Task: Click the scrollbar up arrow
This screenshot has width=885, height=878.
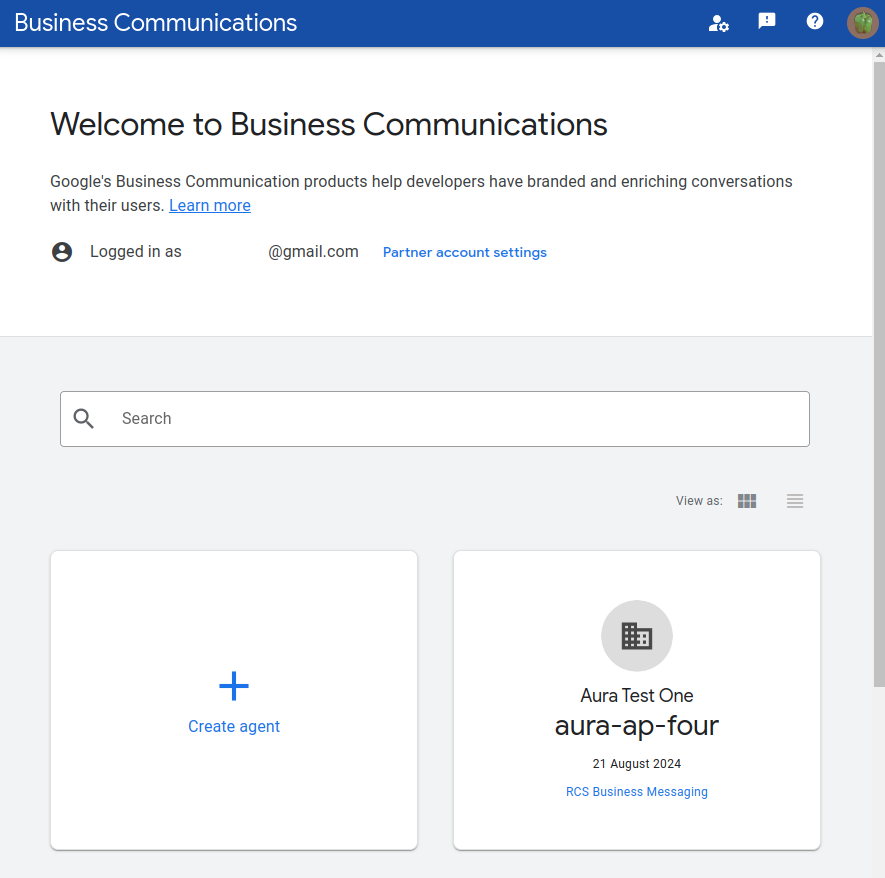Action: (879, 55)
